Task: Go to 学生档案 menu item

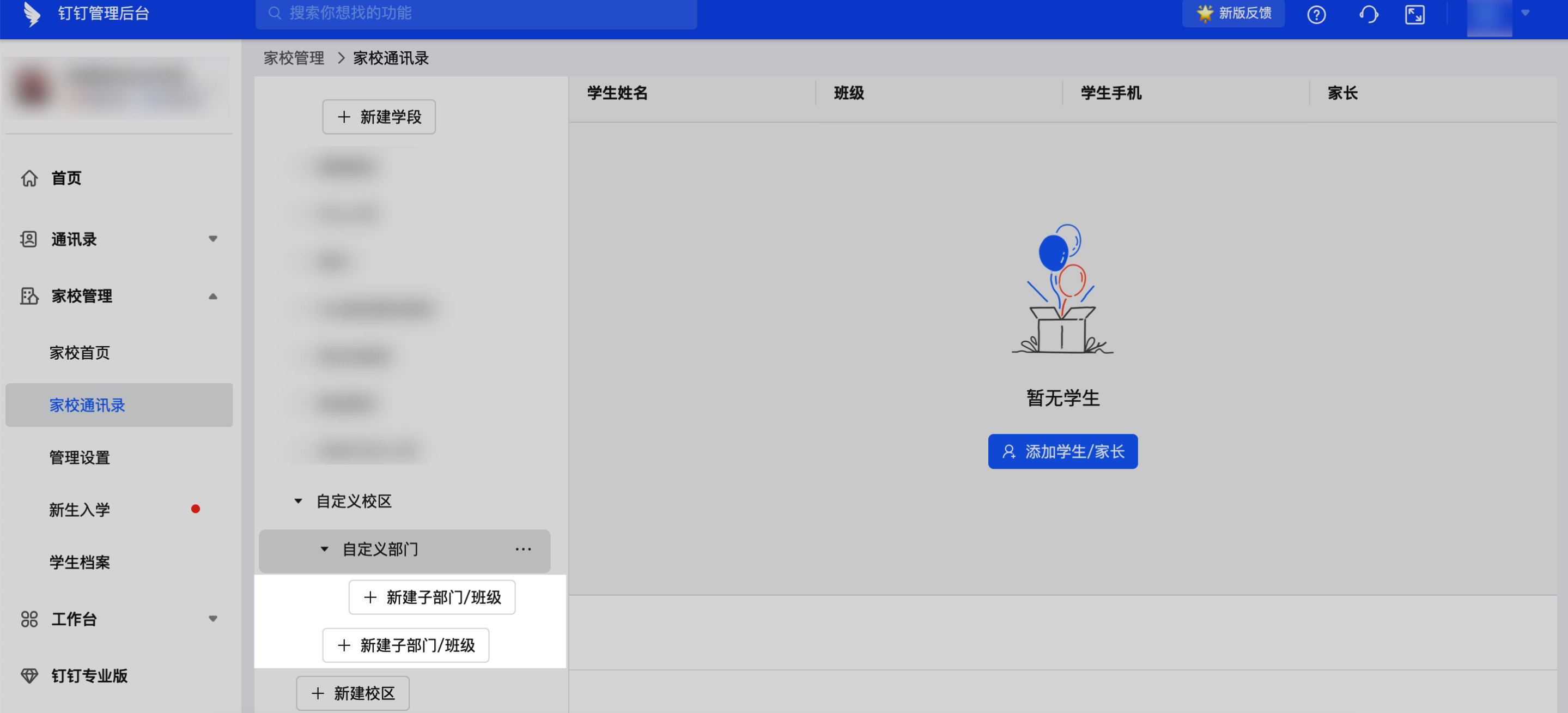Action: [80, 562]
